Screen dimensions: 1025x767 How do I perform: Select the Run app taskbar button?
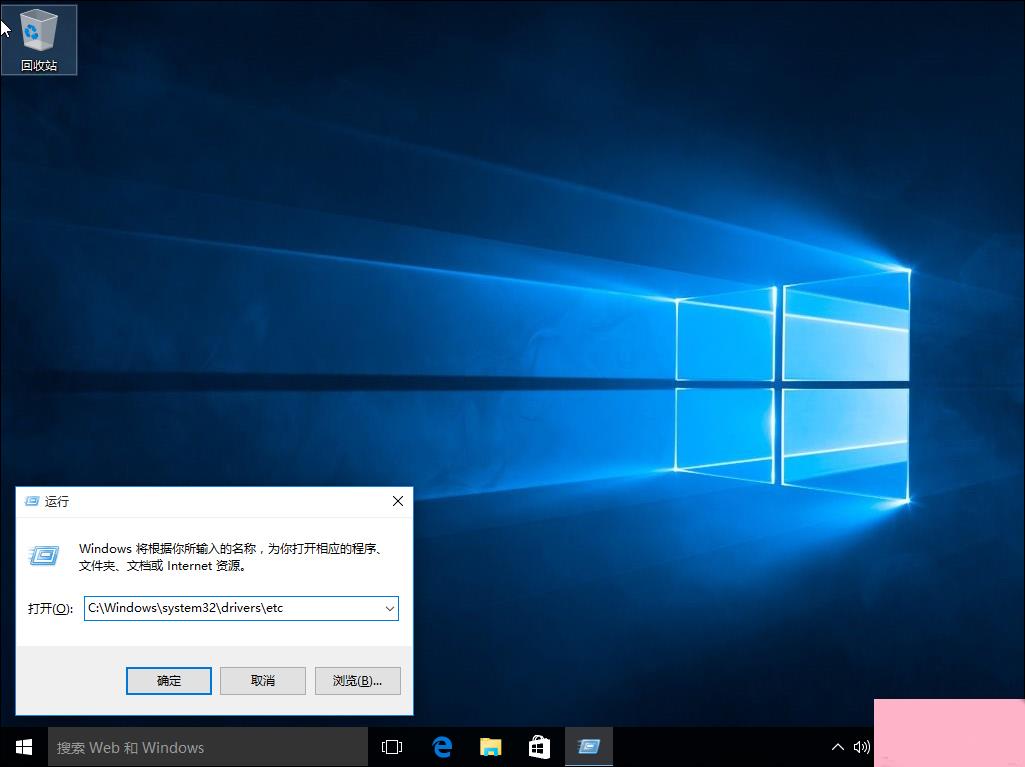click(588, 747)
